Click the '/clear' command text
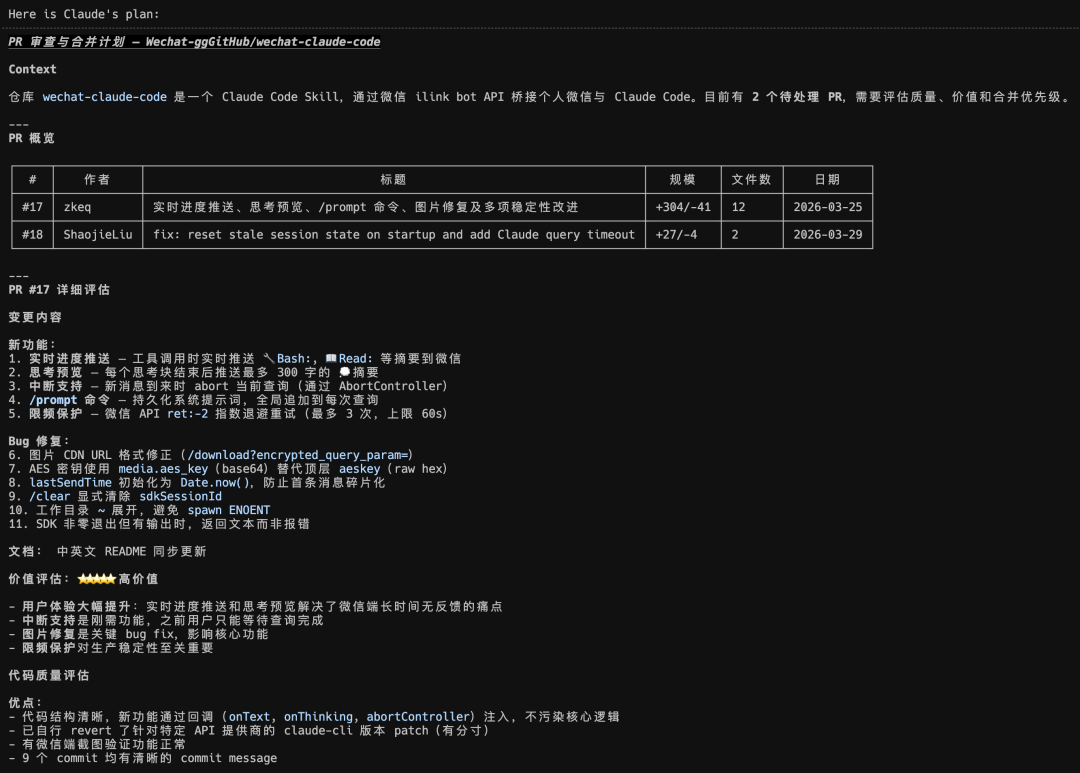 pos(50,496)
